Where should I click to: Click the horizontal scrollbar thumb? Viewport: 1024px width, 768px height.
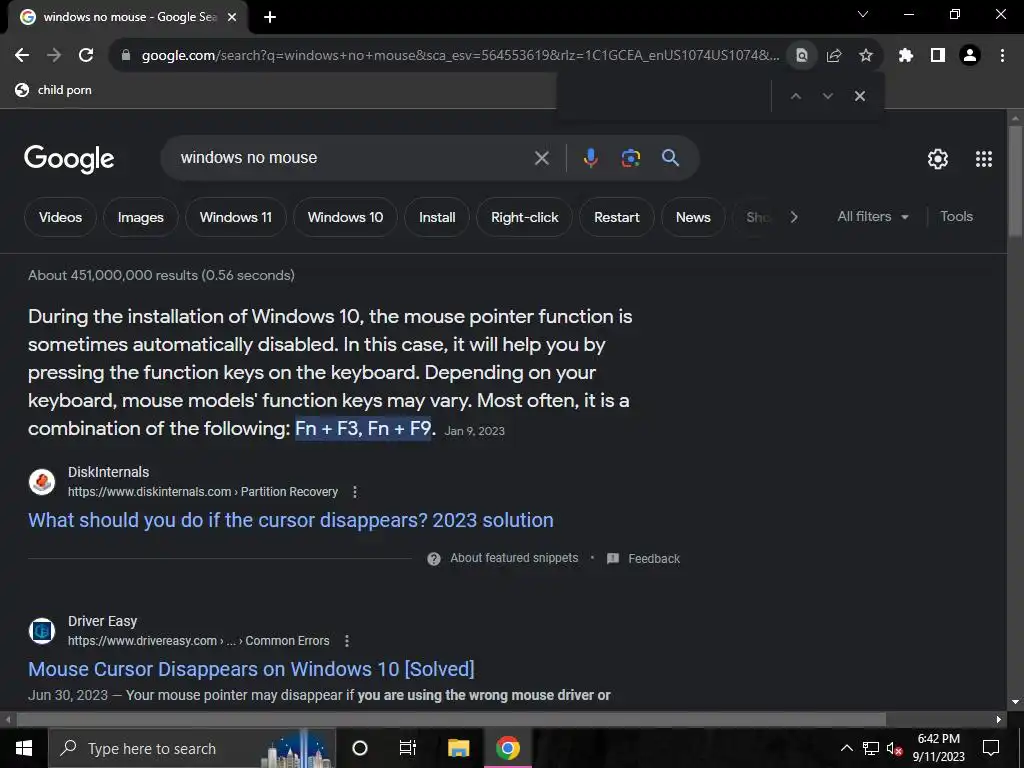point(451,720)
